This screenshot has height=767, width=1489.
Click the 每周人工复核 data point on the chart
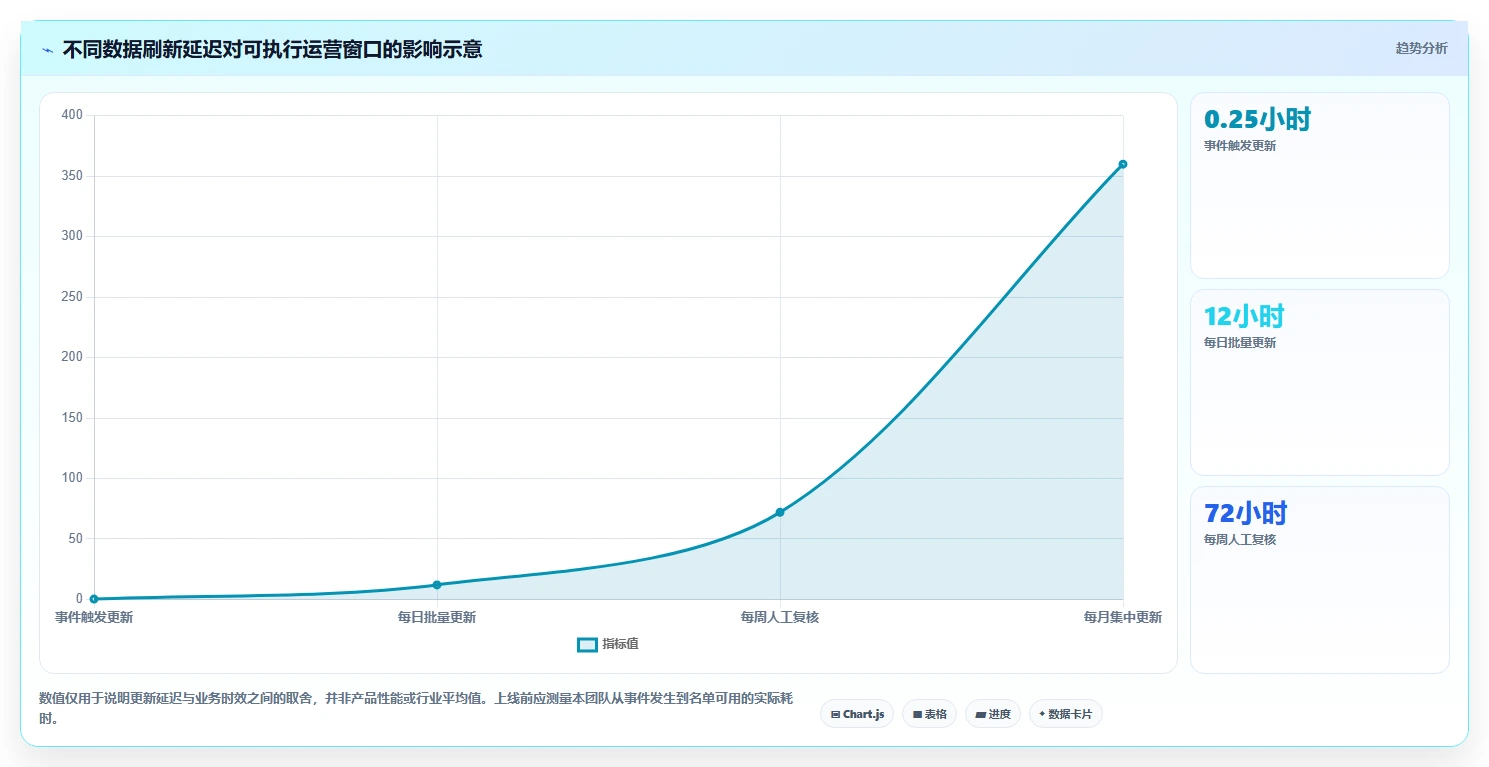click(780, 512)
